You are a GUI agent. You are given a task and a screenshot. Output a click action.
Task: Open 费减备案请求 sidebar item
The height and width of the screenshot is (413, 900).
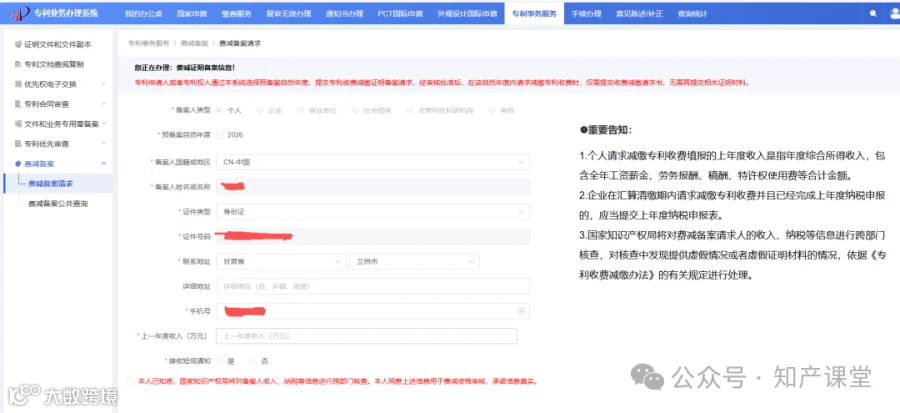pos(57,184)
